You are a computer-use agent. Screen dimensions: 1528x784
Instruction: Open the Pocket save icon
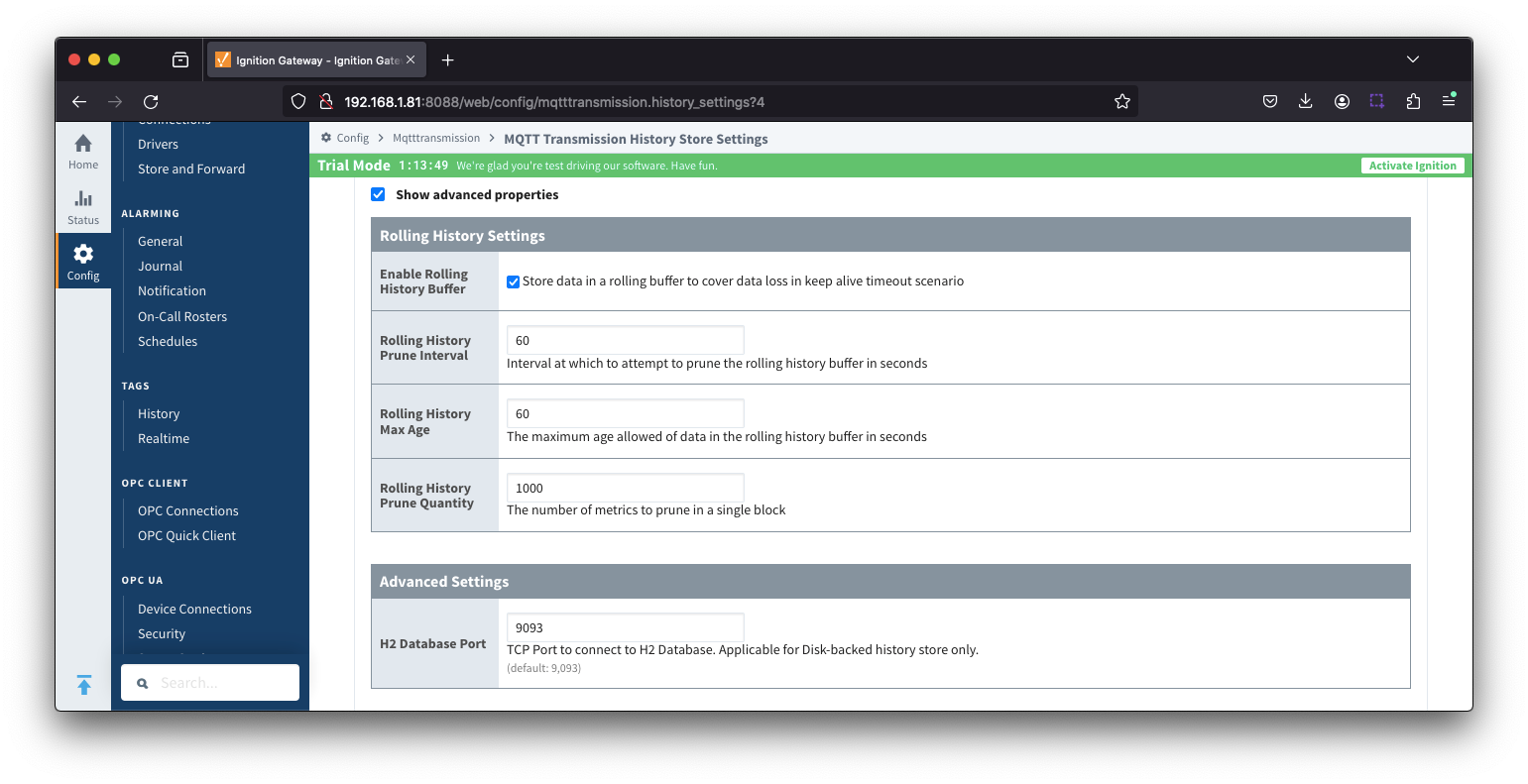click(x=1270, y=101)
